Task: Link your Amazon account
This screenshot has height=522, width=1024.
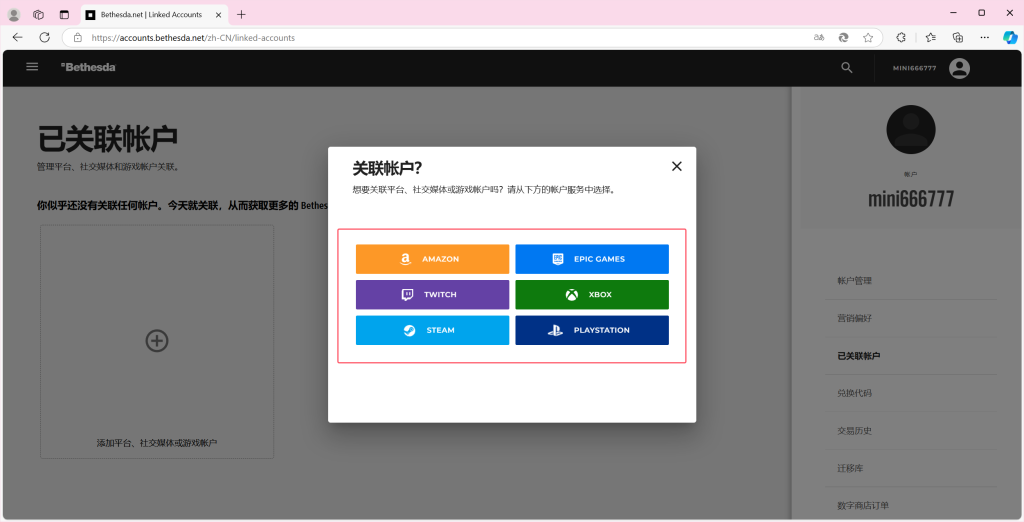Action: (432, 259)
